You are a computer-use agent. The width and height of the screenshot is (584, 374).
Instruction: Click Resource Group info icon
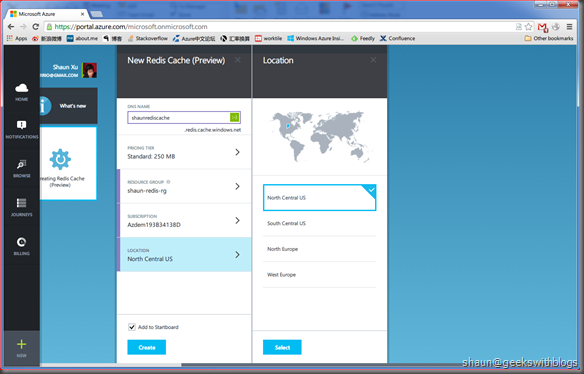(168, 182)
